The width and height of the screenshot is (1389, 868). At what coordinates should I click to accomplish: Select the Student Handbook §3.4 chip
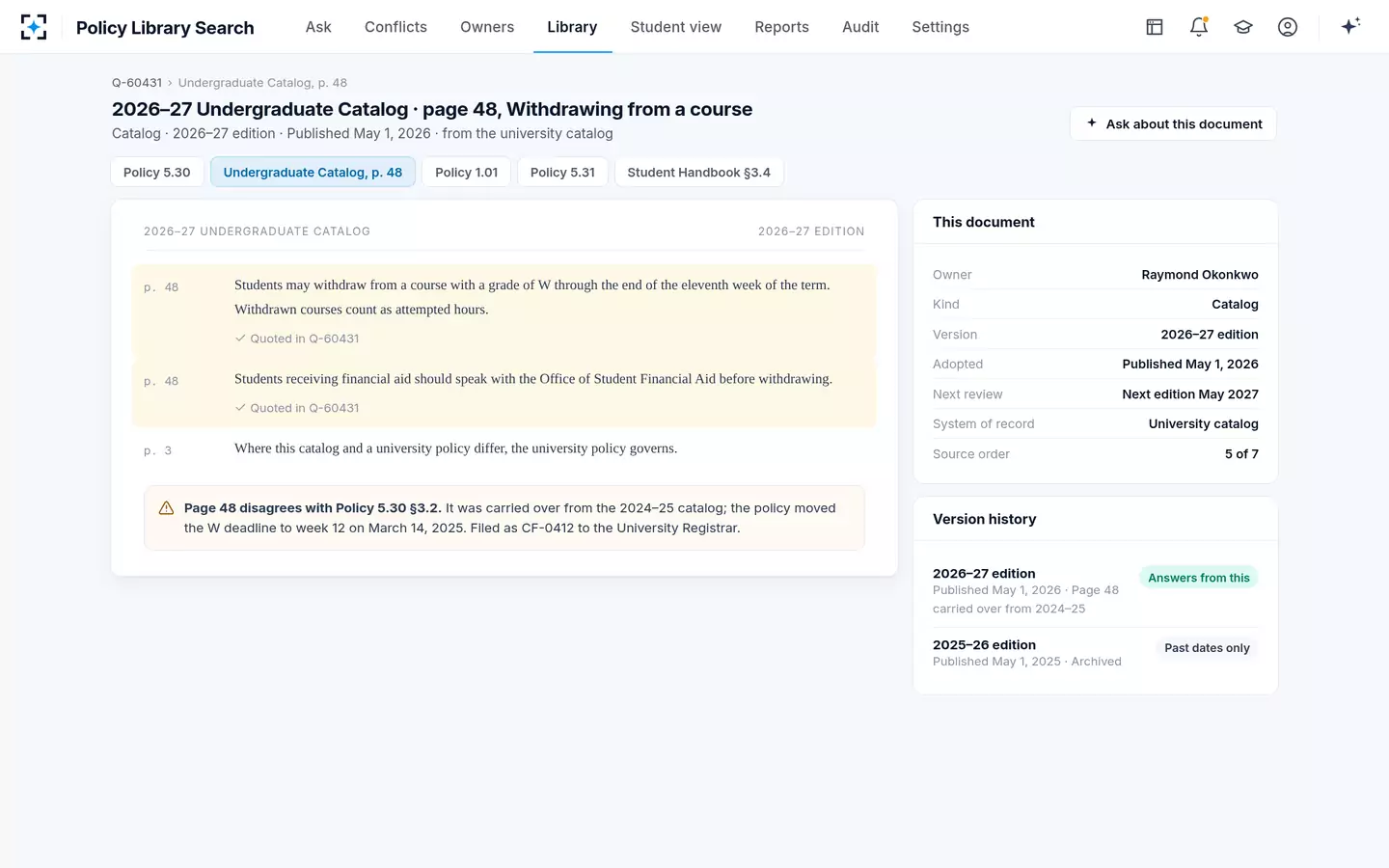pos(699,172)
